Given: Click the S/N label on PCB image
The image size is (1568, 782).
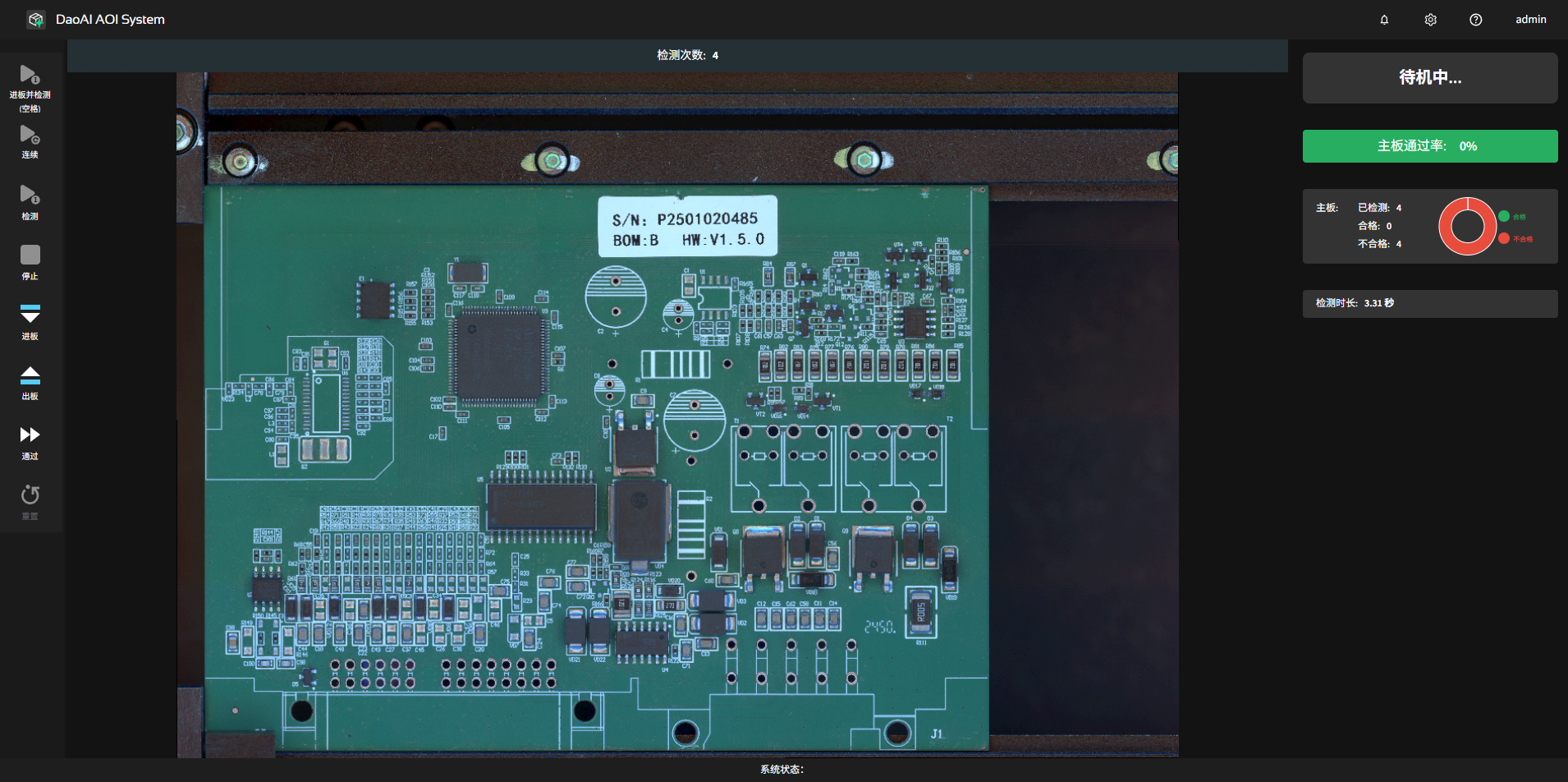Looking at the screenshot, I should 687,228.
